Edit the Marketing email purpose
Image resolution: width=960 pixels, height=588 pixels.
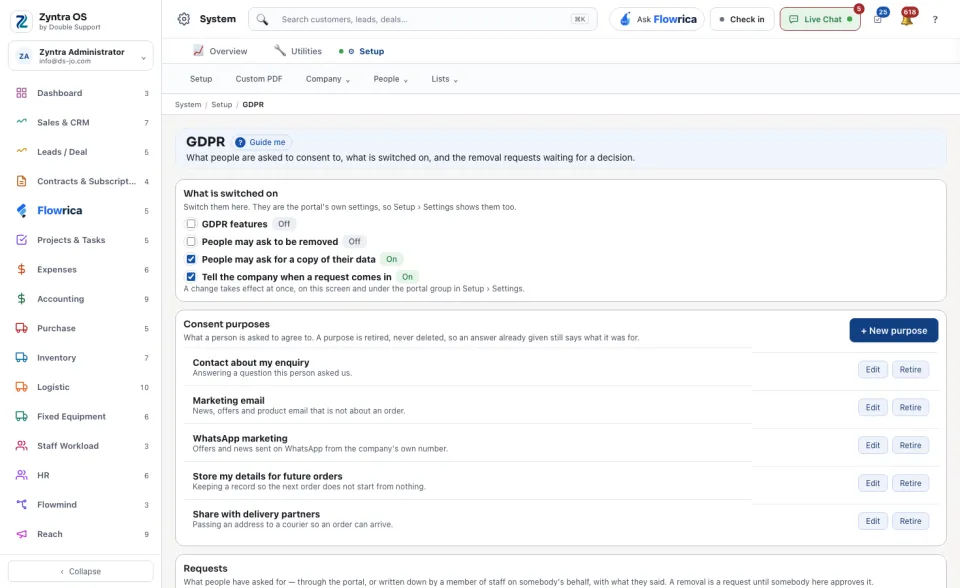click(872, 407)
